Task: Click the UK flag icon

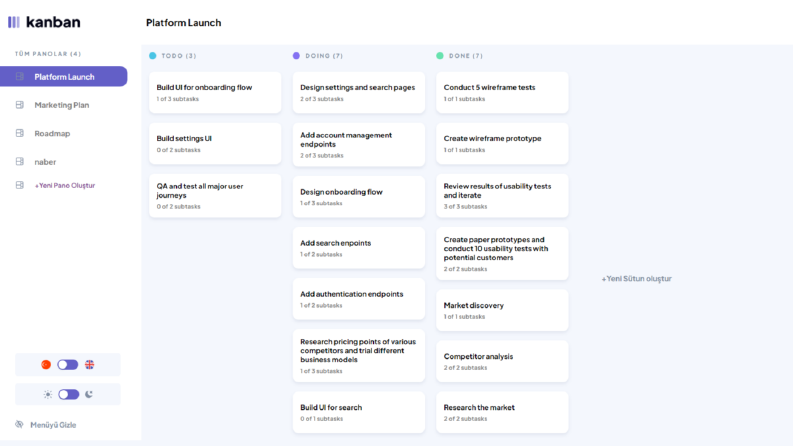Action: 90,365
